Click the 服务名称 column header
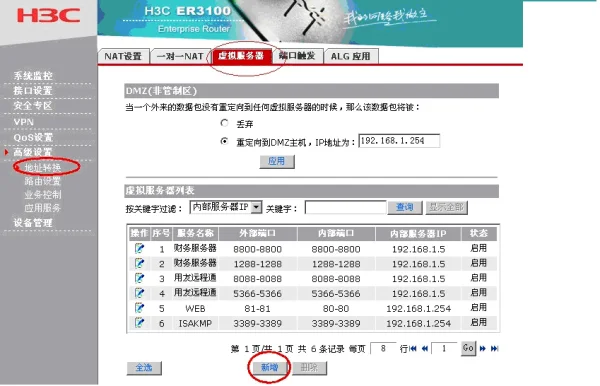Viewport: 600px width, 386px height. coord(195,233)
